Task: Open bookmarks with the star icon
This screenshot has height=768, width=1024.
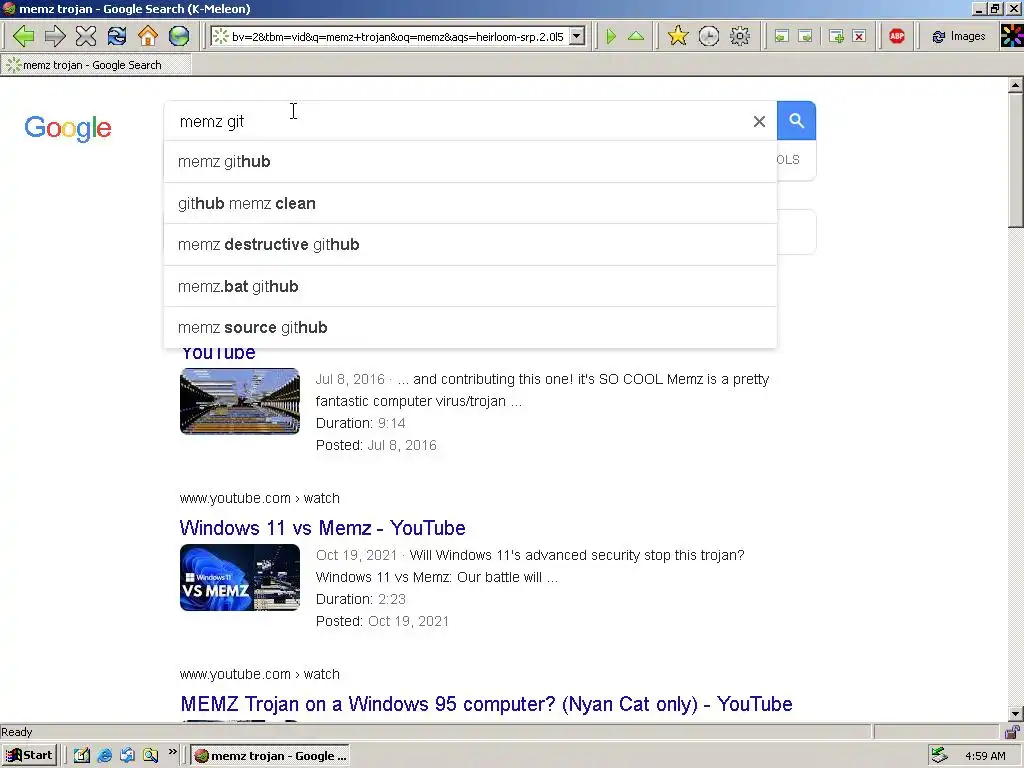Action: (678, 36)
